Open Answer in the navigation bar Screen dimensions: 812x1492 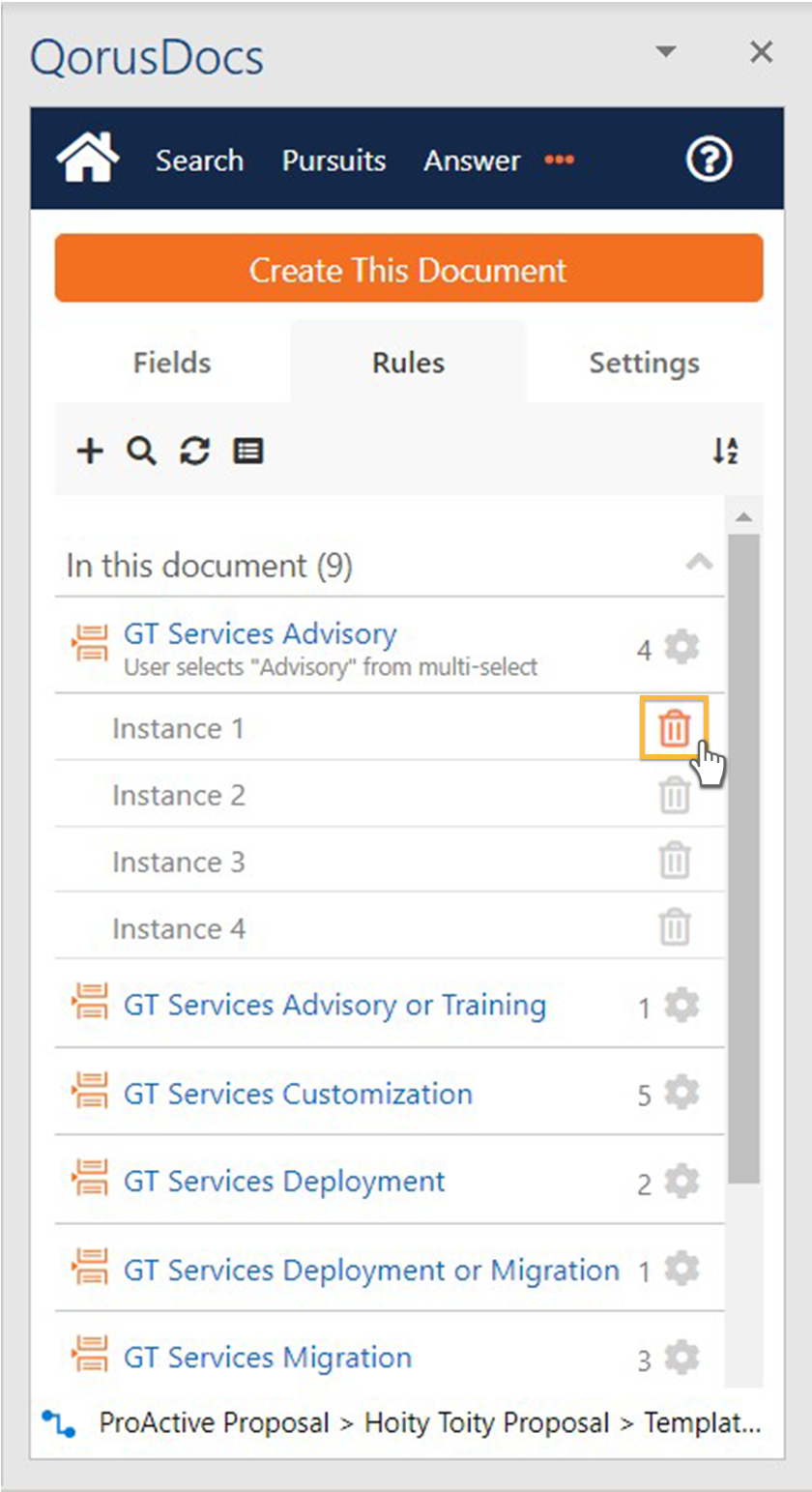point(472,161)
